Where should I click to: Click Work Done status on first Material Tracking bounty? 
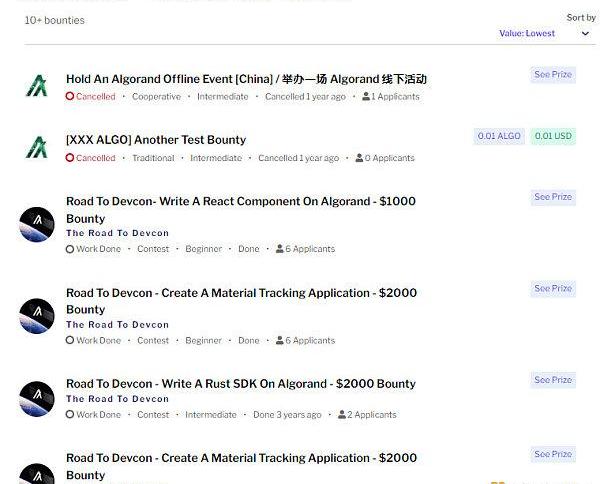point(93,341)
